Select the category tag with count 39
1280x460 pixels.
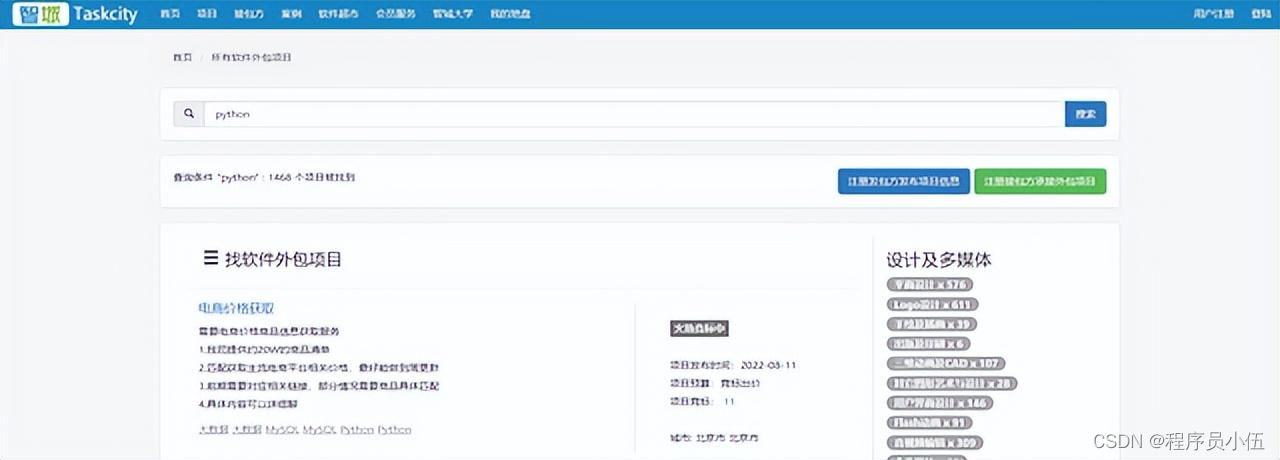coord(931,324)
